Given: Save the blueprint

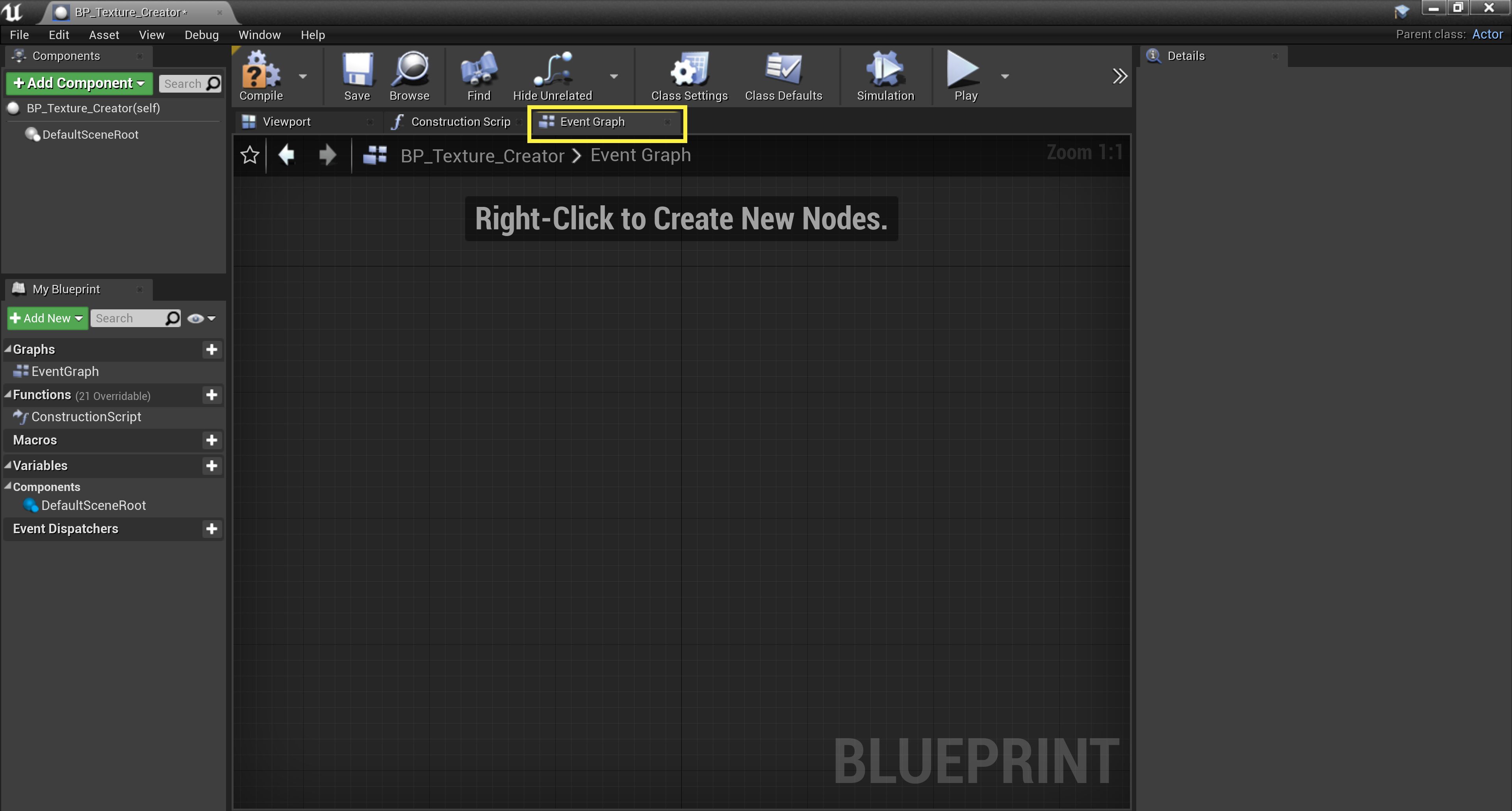Looking at the screenshot, I should (x=356, y=76).
